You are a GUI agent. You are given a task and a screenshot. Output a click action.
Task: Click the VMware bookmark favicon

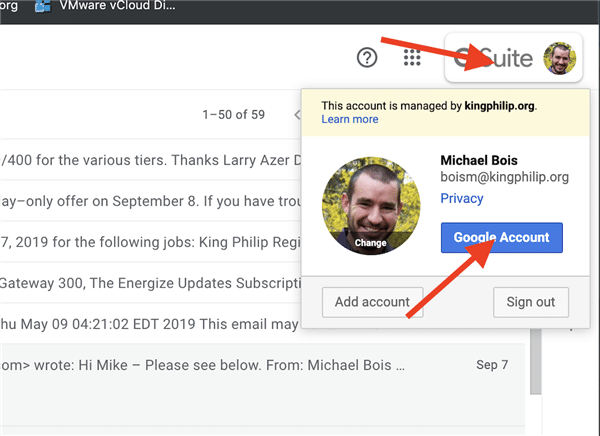(42, 6)
